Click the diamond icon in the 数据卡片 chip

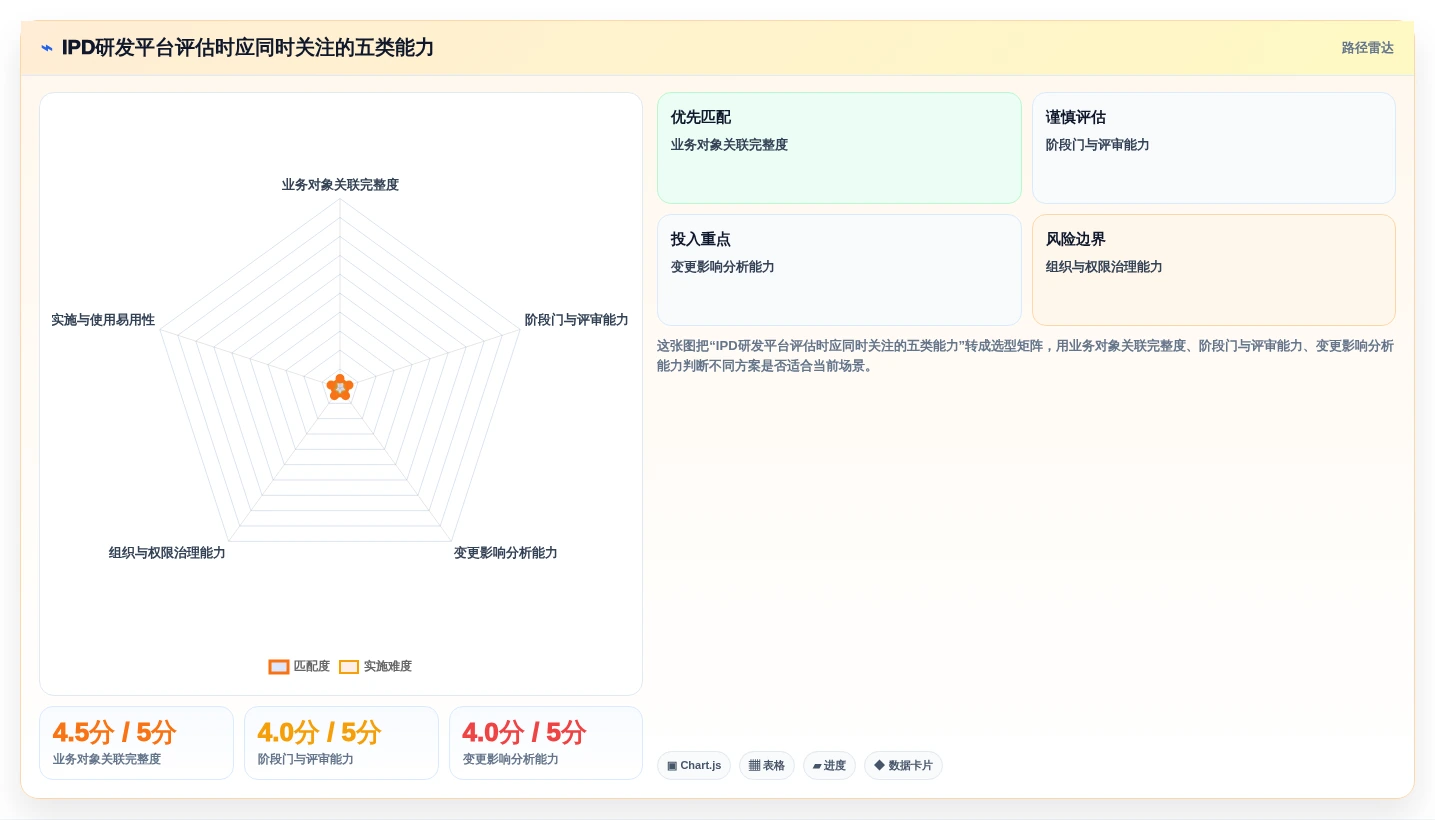(x=879, y=765)
